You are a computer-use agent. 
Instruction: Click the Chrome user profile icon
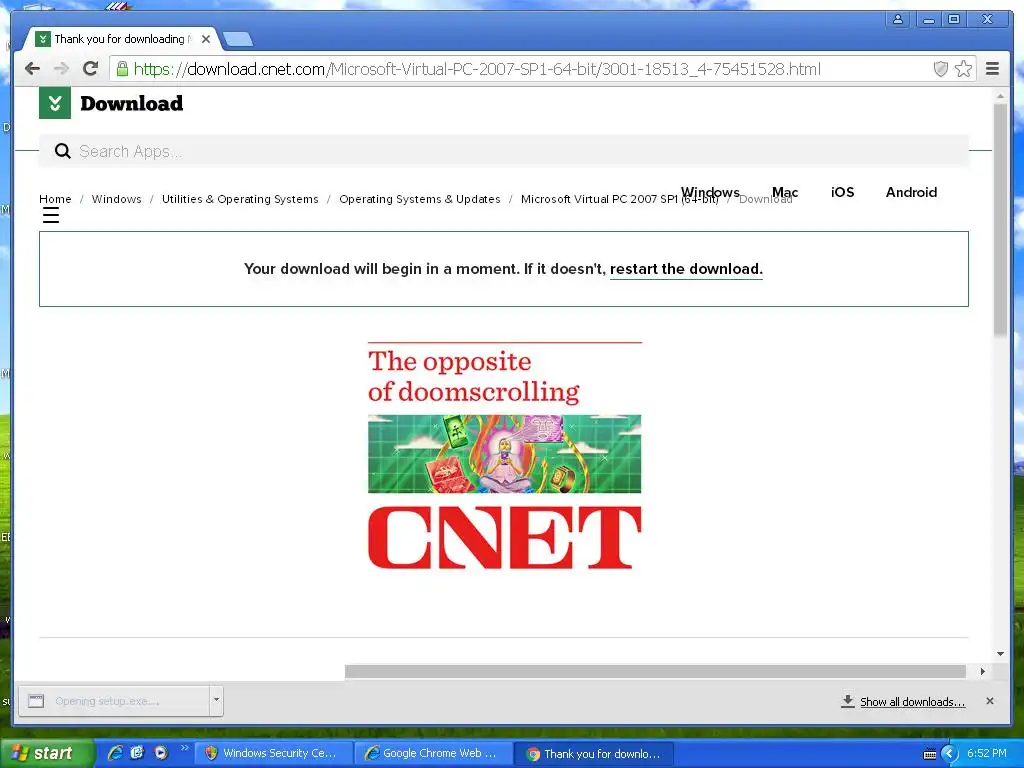898,20
